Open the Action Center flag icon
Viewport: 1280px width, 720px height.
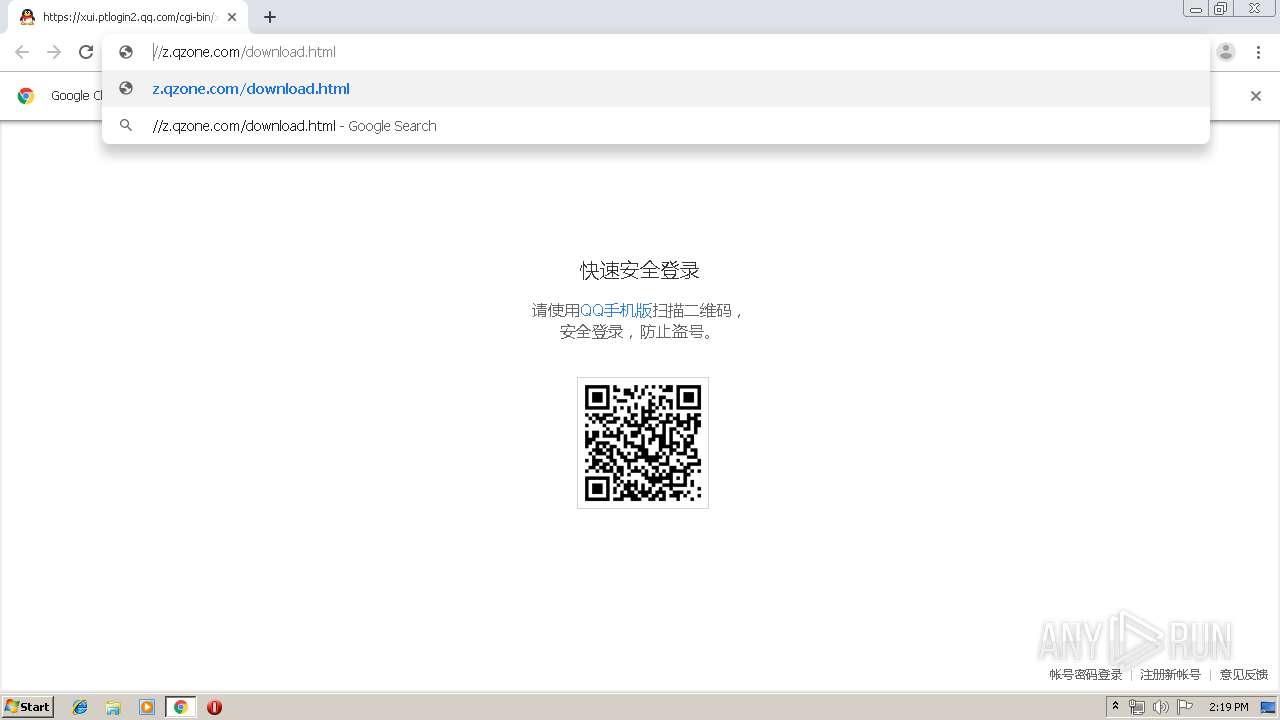(x=1185, y=707)
